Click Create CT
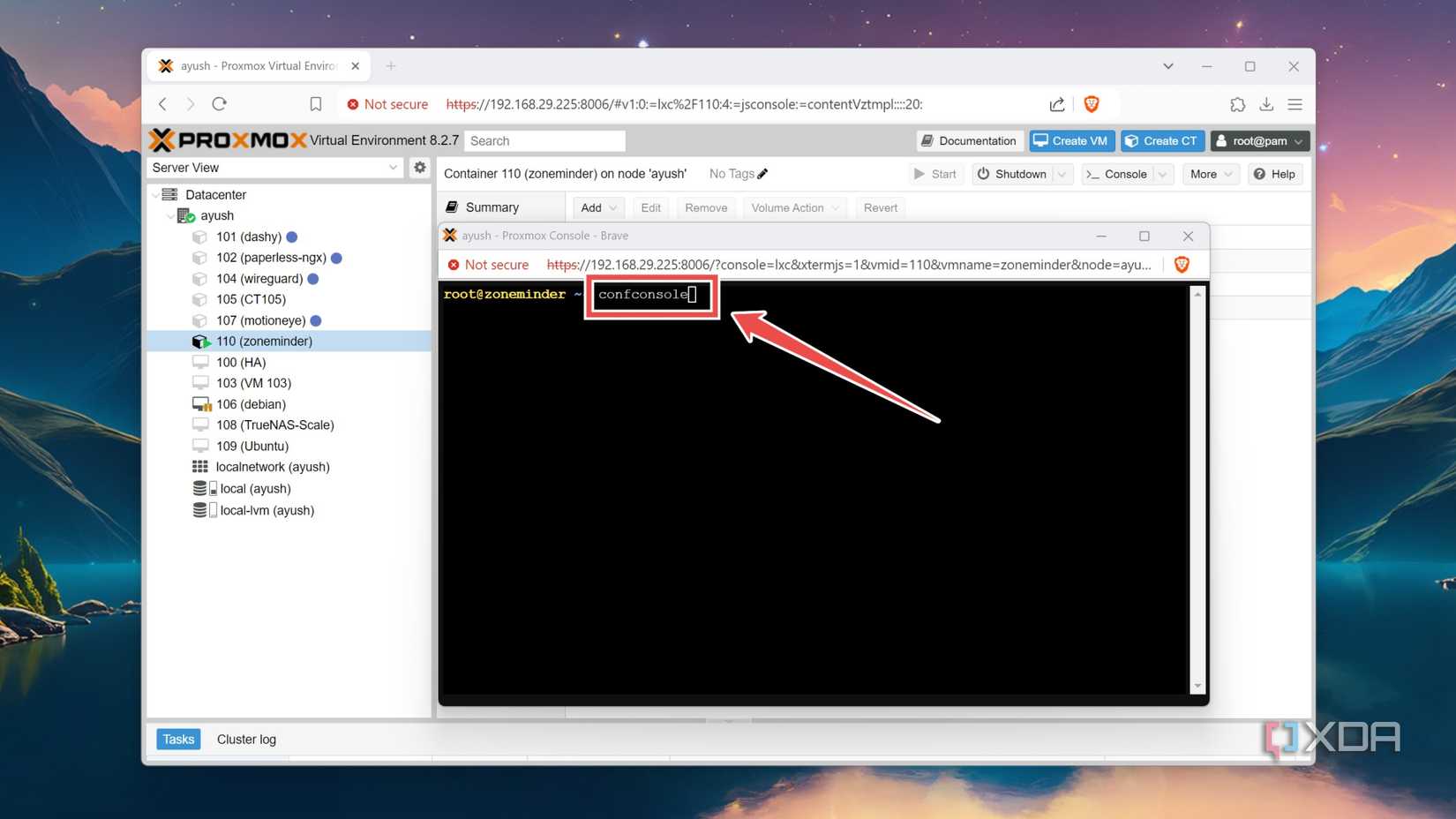Viewport: 1456px width, 819px height. 1162,141
